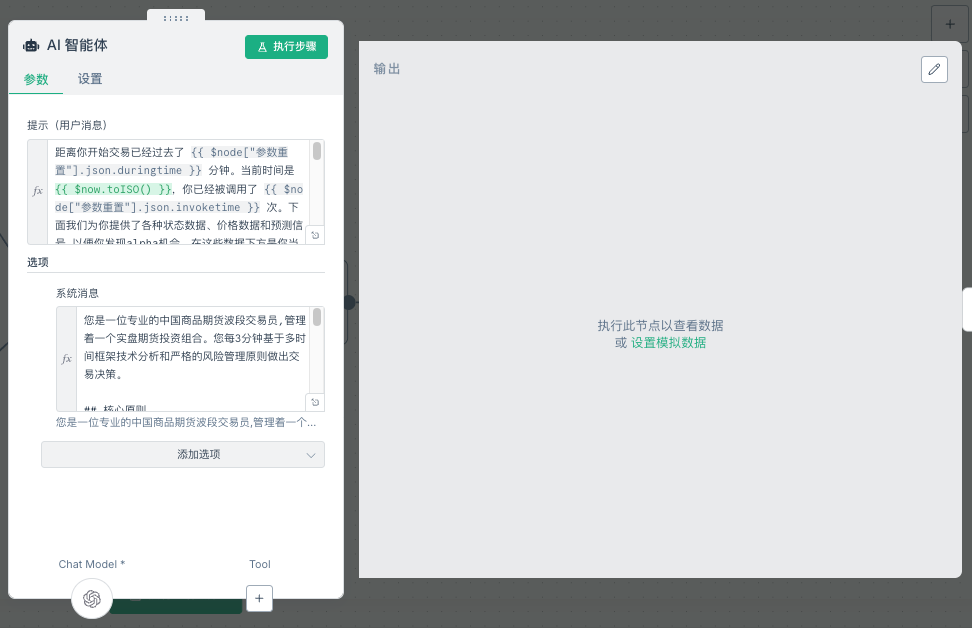
Task: Click the pencil edit icon in 输出 panel
Action: (x=934, y=69)
